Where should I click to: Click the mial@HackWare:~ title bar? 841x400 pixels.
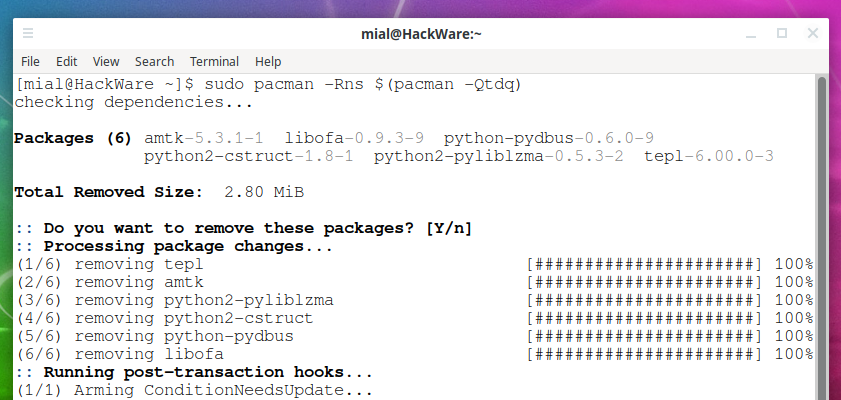[x=421, y=34]
